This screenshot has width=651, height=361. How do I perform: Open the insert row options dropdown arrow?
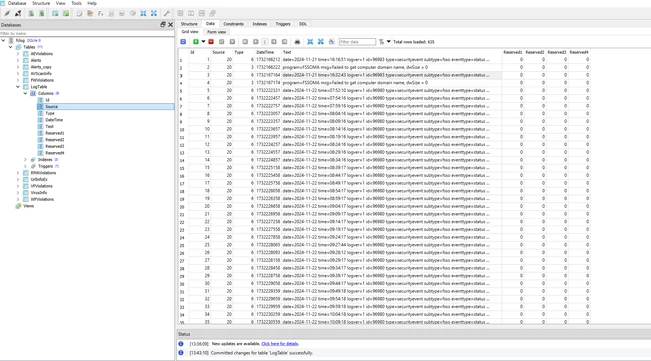203,41
